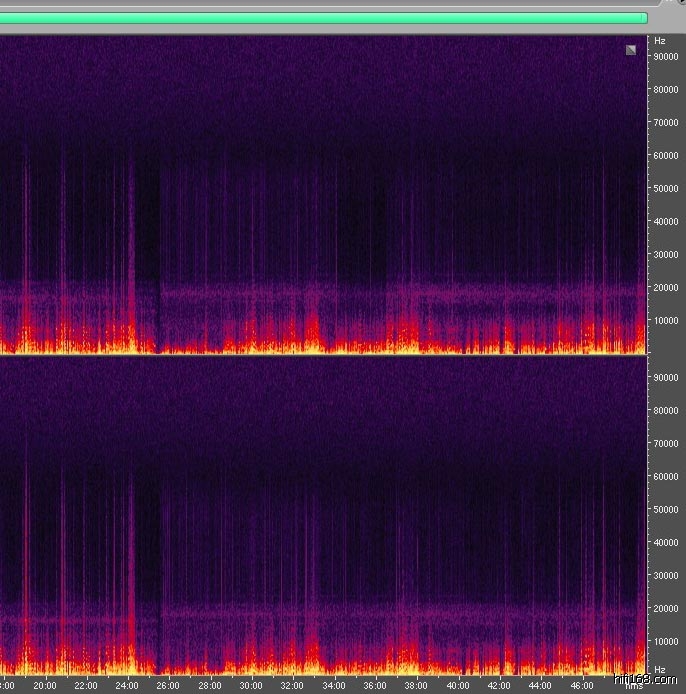Click 10000 on the lower channel frequency ruler

[667, 642]
